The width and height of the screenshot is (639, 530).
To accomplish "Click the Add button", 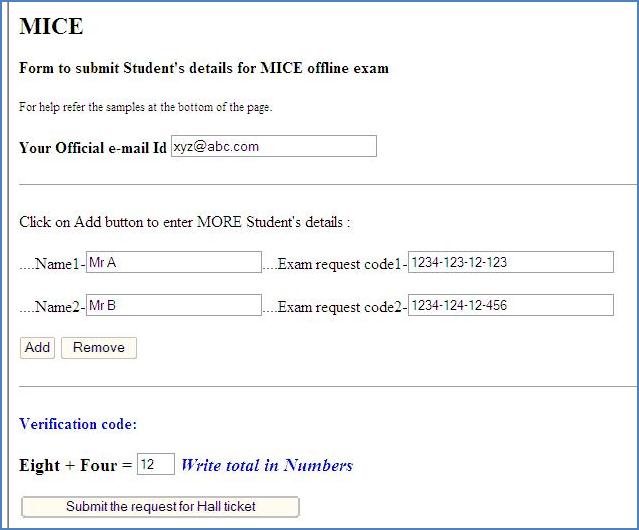I will point(37,348).
